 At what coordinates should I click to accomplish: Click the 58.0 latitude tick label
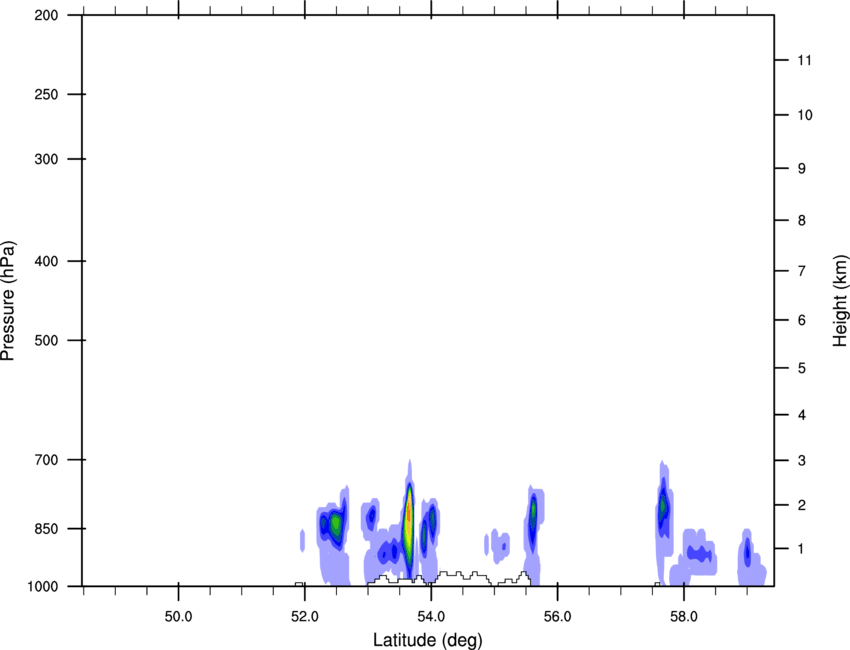tap(684, 617)
